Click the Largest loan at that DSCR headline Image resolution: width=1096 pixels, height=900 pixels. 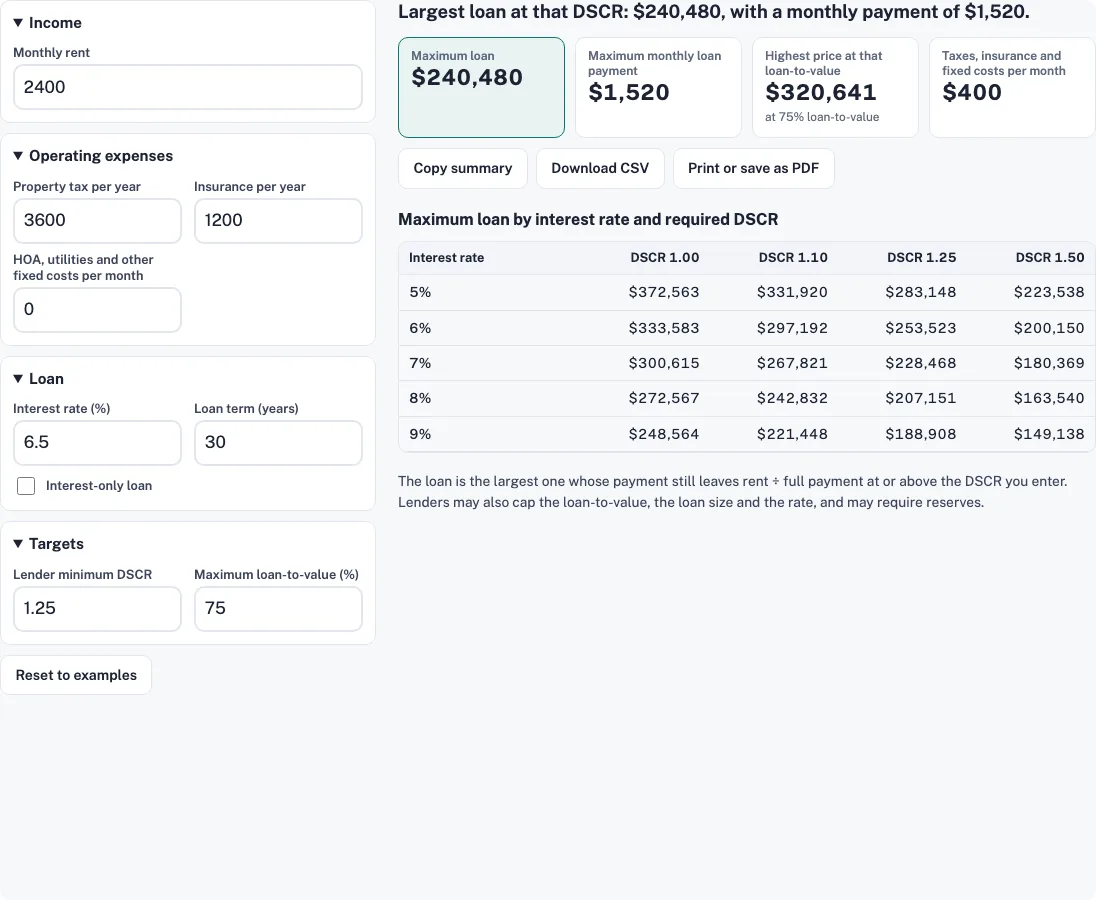[714, 12]
